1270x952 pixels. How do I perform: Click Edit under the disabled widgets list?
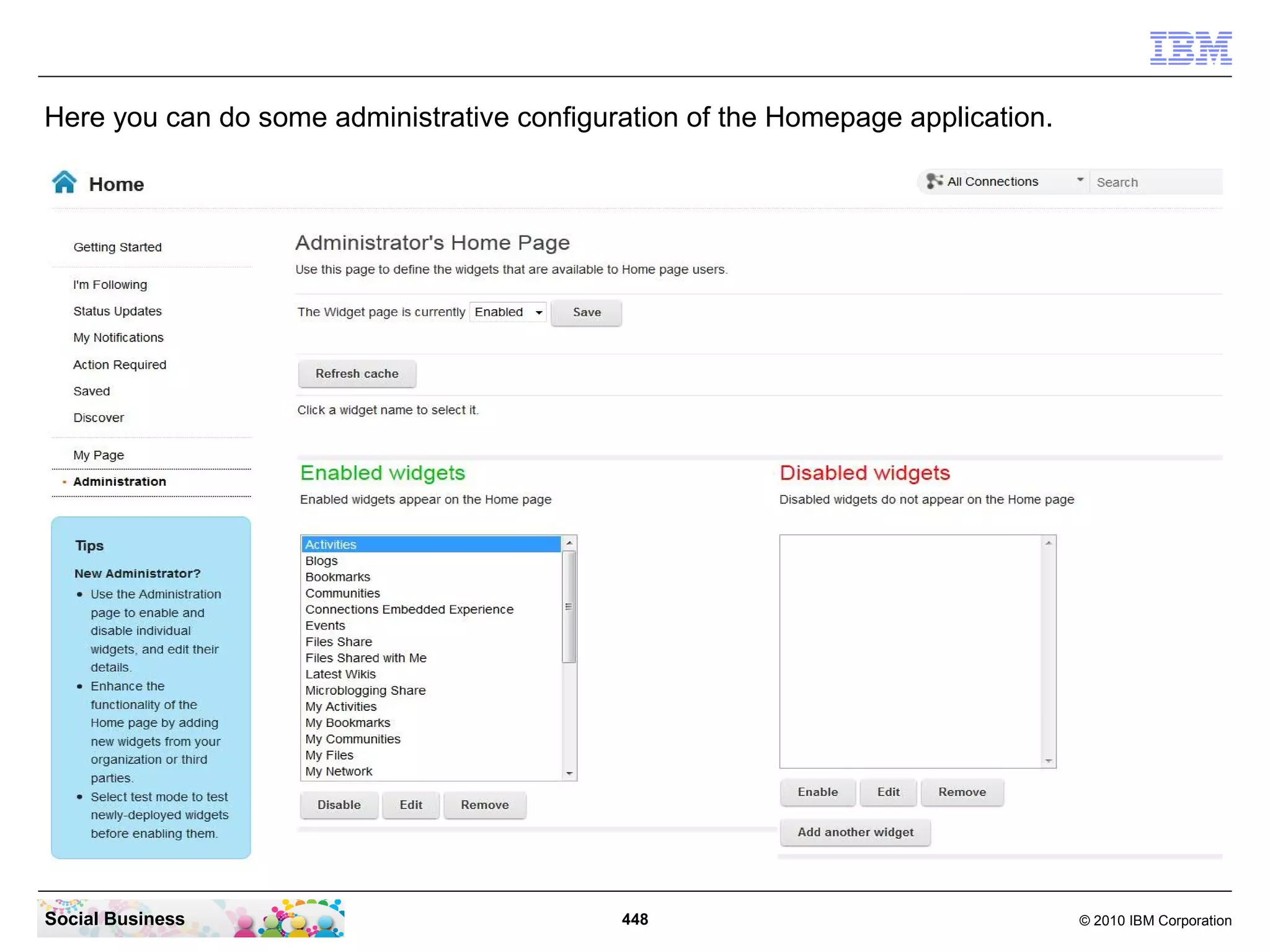888,792
